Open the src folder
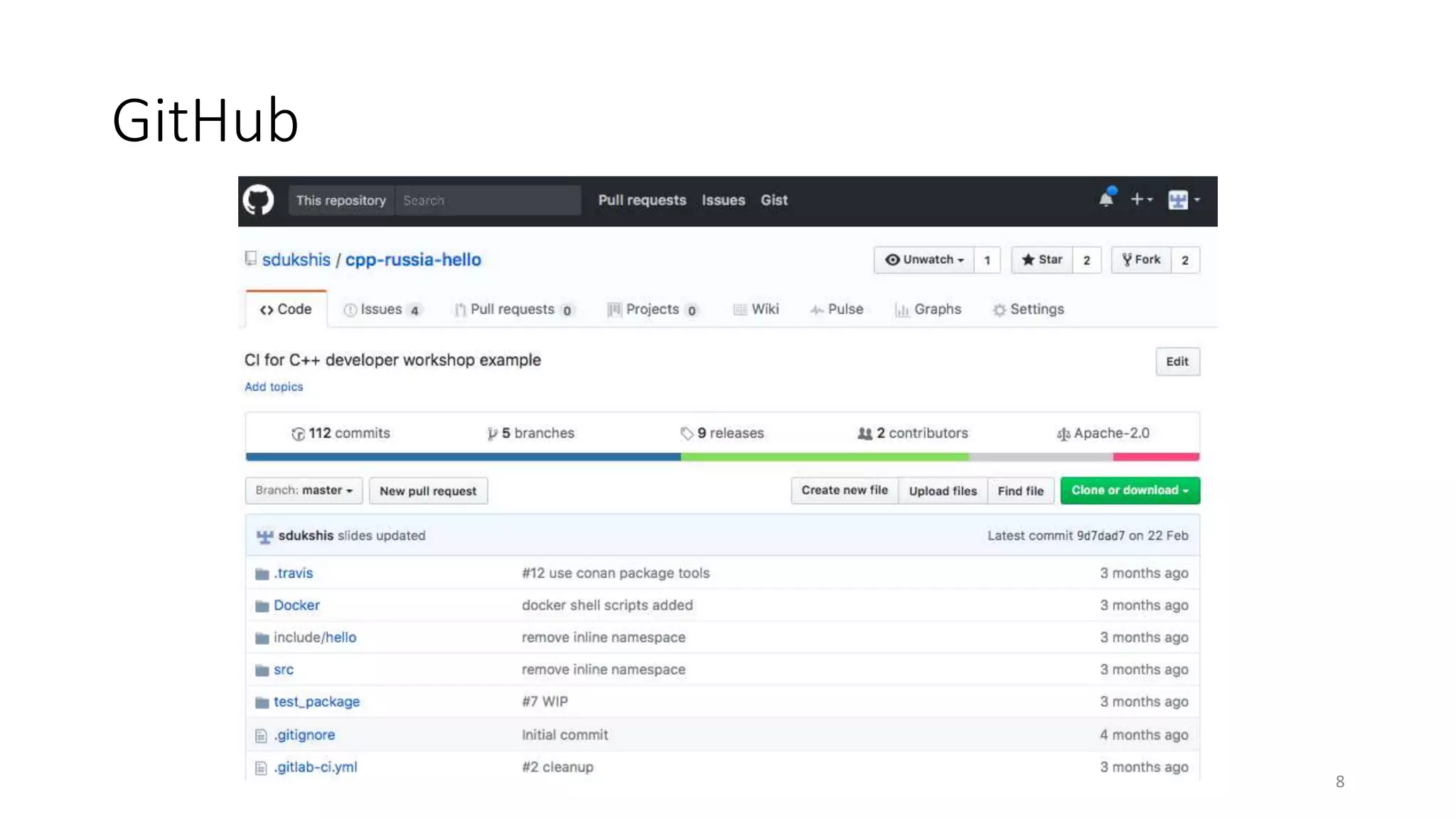 click(284, 670)
